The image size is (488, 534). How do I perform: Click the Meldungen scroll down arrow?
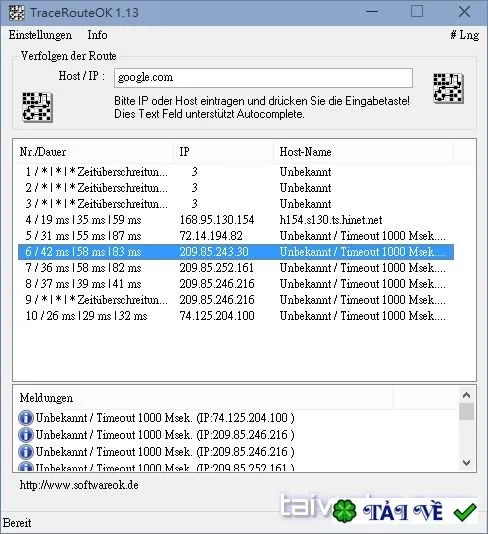(466, 462)
